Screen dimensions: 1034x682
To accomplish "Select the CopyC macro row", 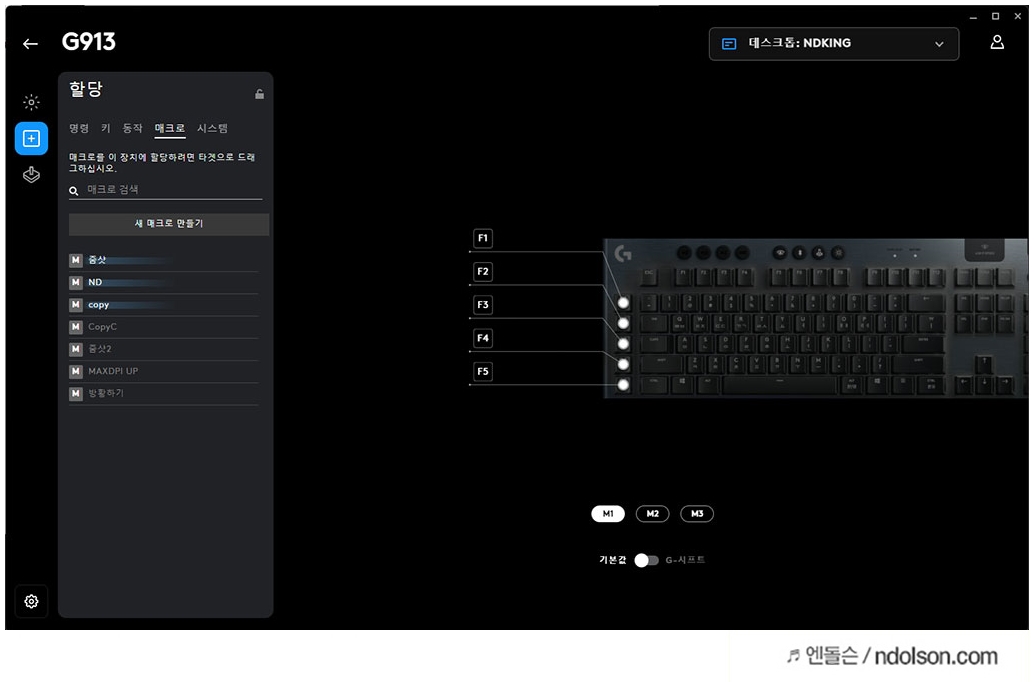I will (164, 326).
